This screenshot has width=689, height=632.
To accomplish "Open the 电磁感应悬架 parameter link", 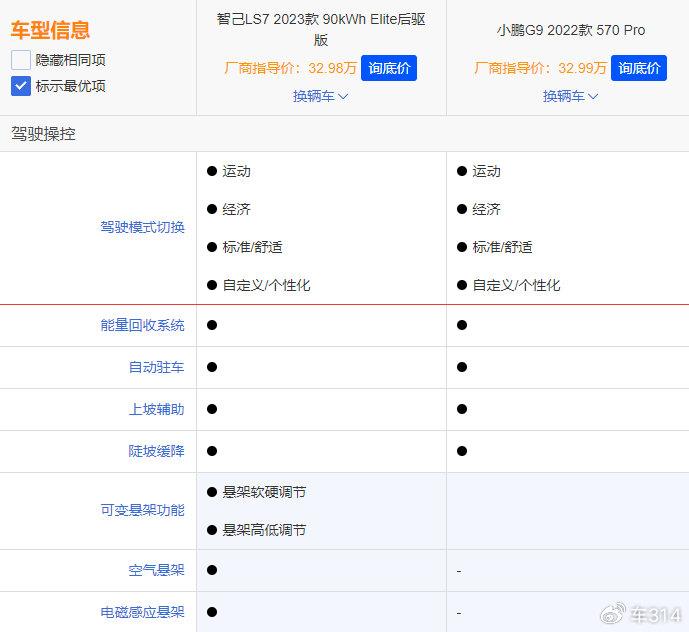I will (x=142, y=612).
